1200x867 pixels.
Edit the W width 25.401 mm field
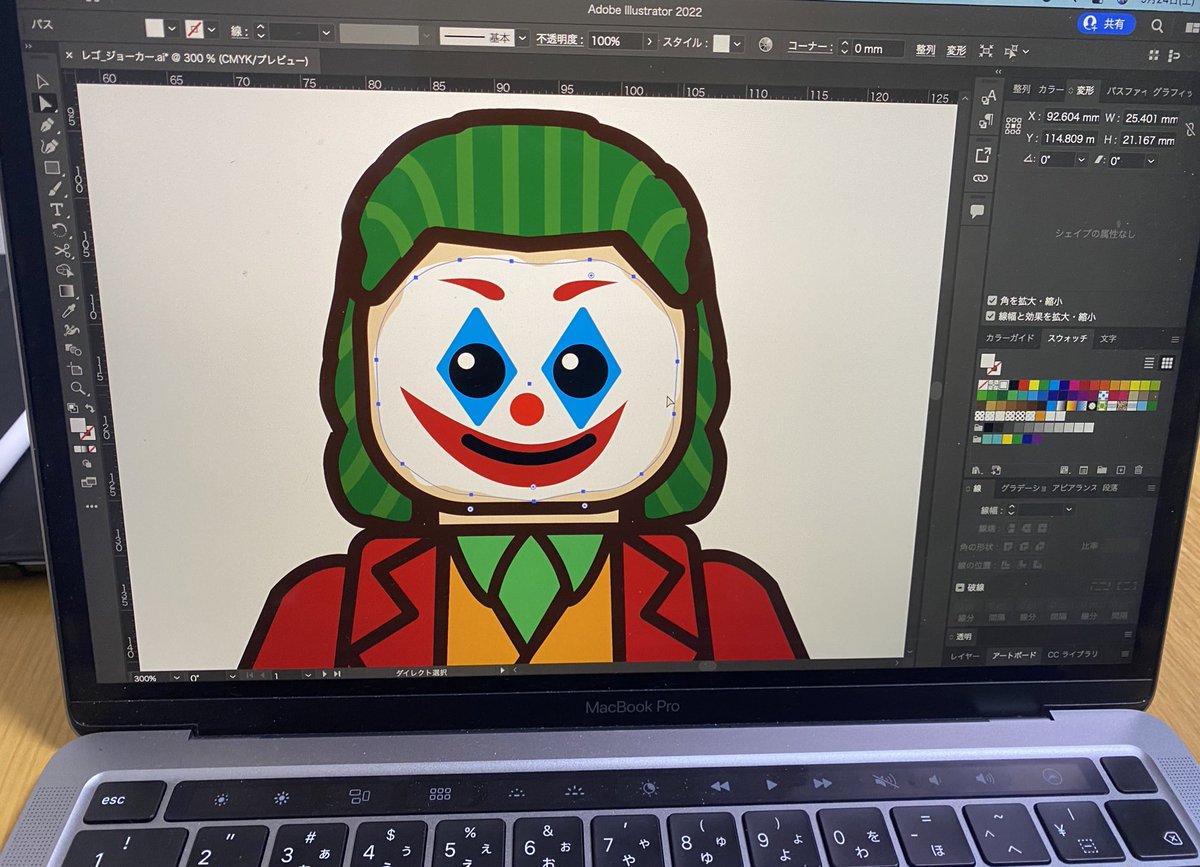click(x=1150, y=118)
